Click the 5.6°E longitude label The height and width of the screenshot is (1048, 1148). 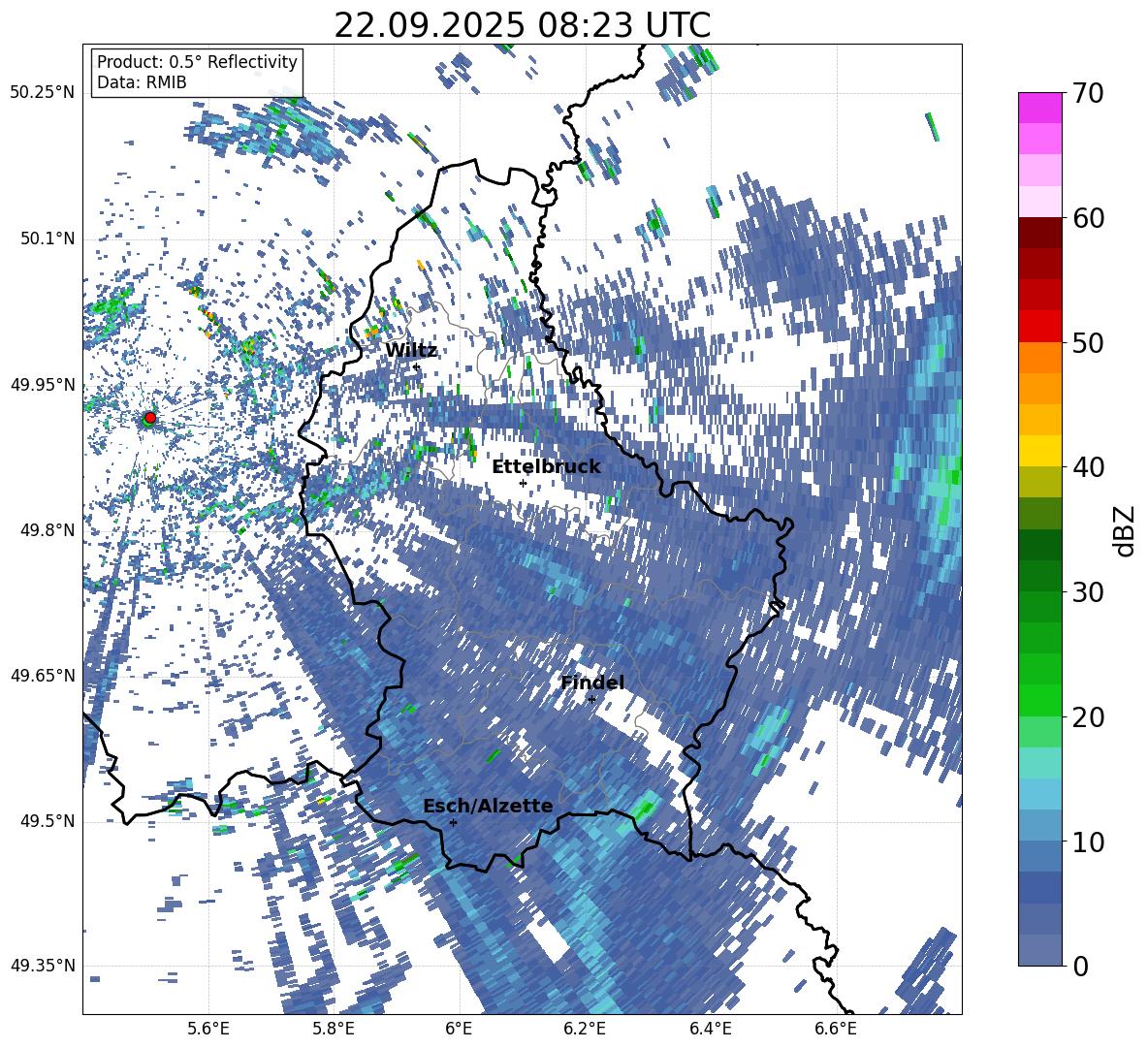(x=208, y=1029)
